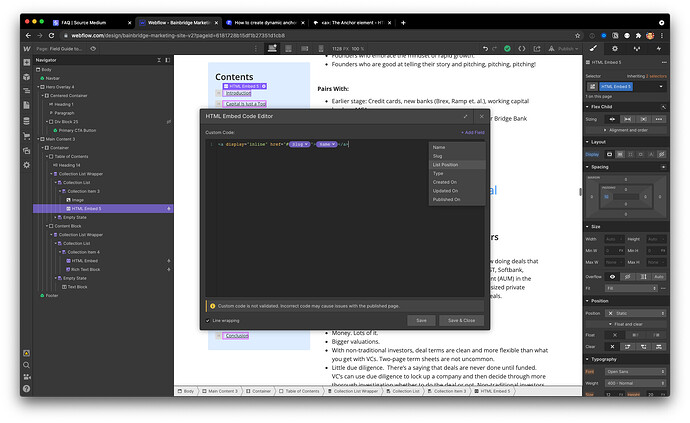Screen dimensions: 690x423
Task: Set display to none
Action: (661, 154)
